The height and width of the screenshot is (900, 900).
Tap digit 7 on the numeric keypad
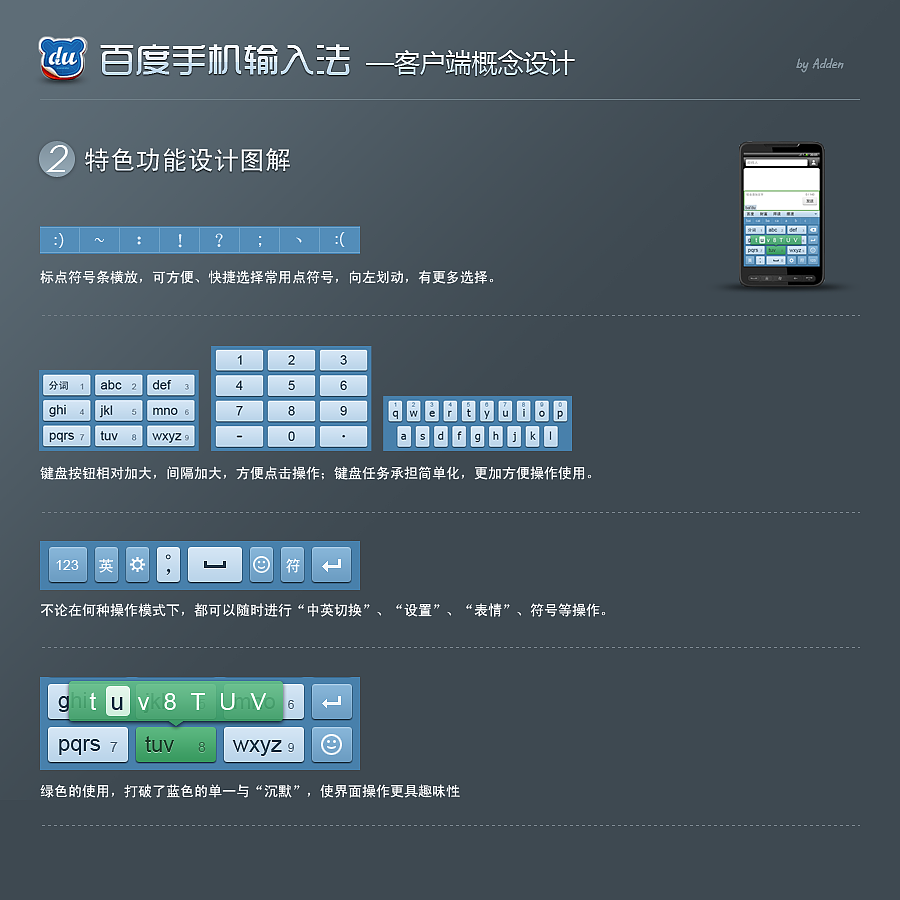(239, 411)
